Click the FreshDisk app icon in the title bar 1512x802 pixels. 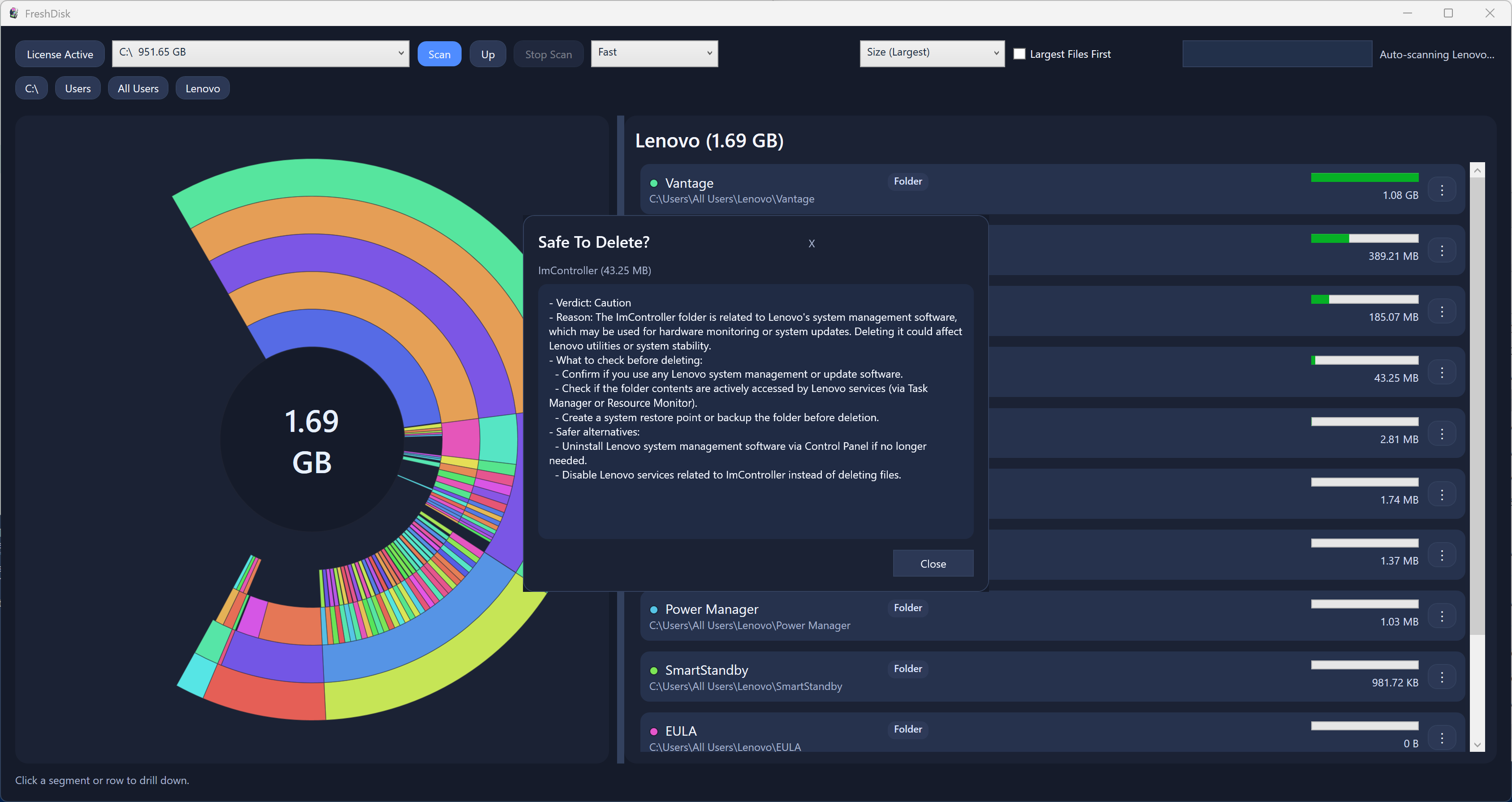[x=13, y=13]
